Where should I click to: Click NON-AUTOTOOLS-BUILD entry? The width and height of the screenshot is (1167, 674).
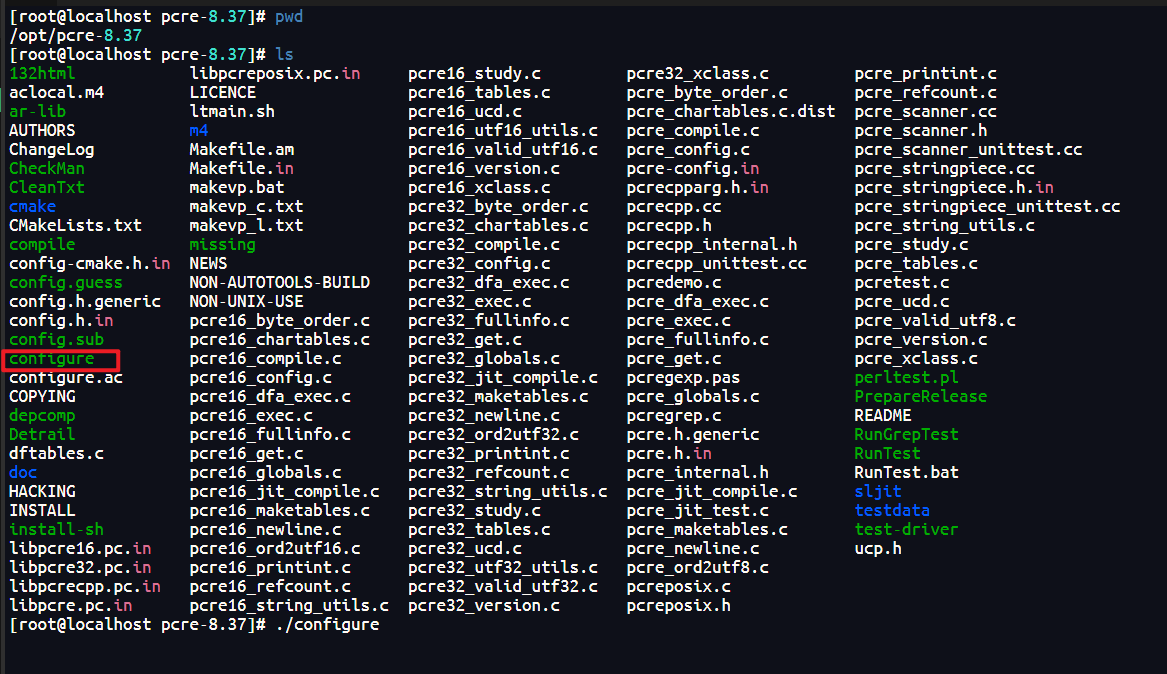[x=280, y=283]
